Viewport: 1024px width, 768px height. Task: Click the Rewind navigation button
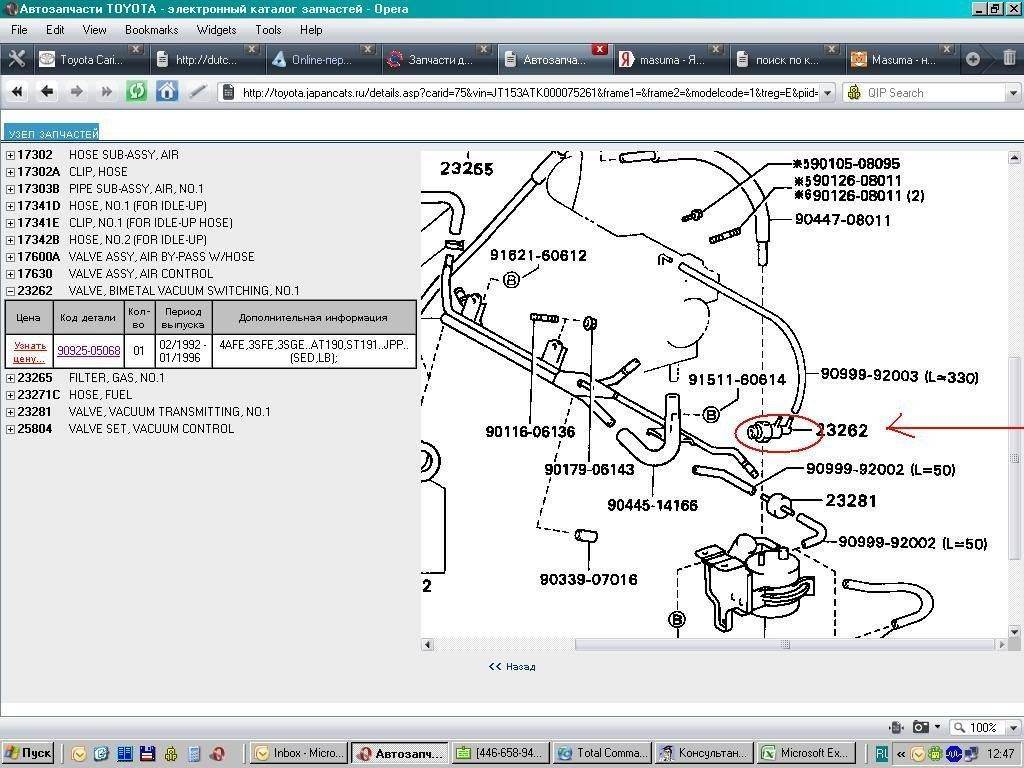pos(17,92)
